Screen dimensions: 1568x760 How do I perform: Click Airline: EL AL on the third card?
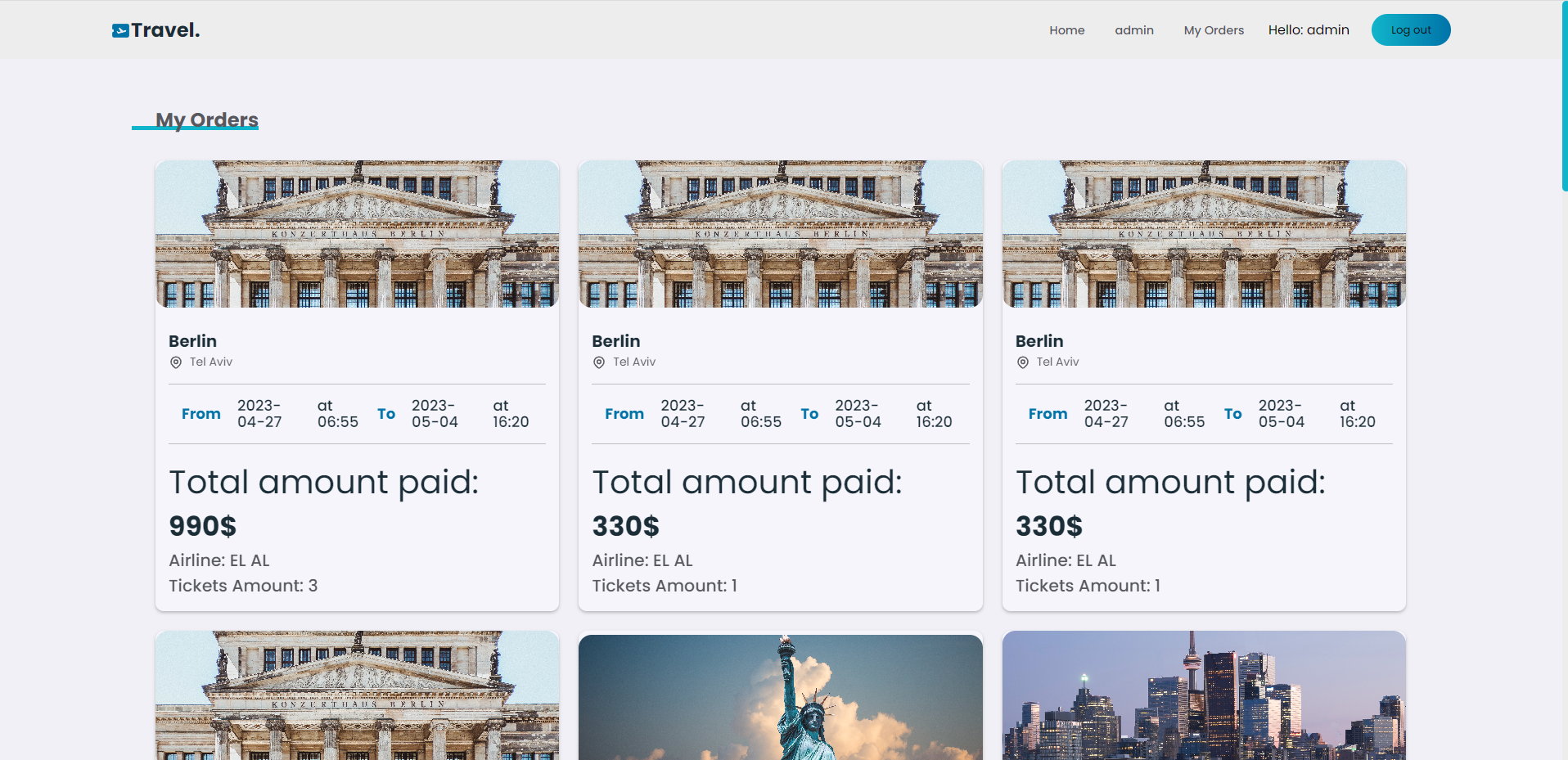coord(1066,560)
